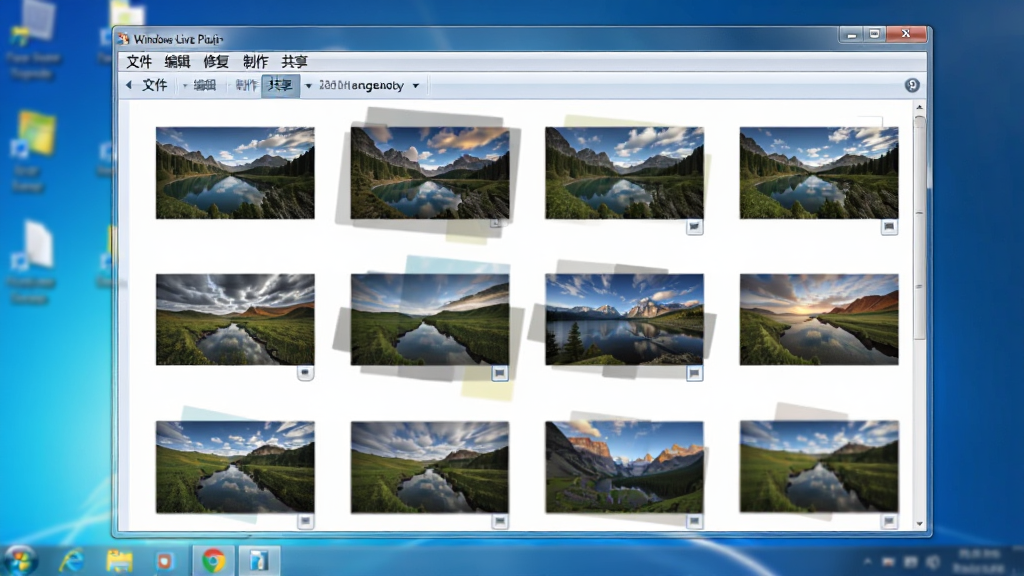Open the 修复 menu
The height and width of the screenshot is (576, 1024).
coord(216,62)
